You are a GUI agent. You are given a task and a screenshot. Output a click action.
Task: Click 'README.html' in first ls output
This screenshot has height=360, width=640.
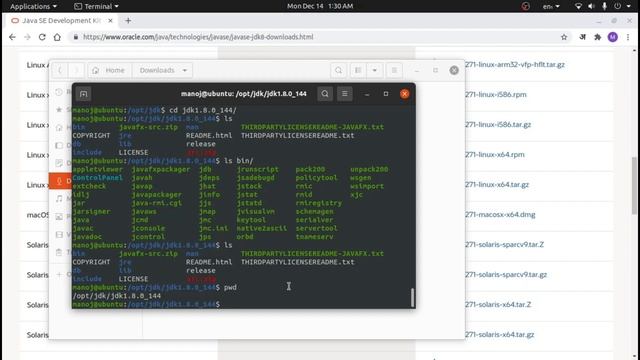point(209,136)
